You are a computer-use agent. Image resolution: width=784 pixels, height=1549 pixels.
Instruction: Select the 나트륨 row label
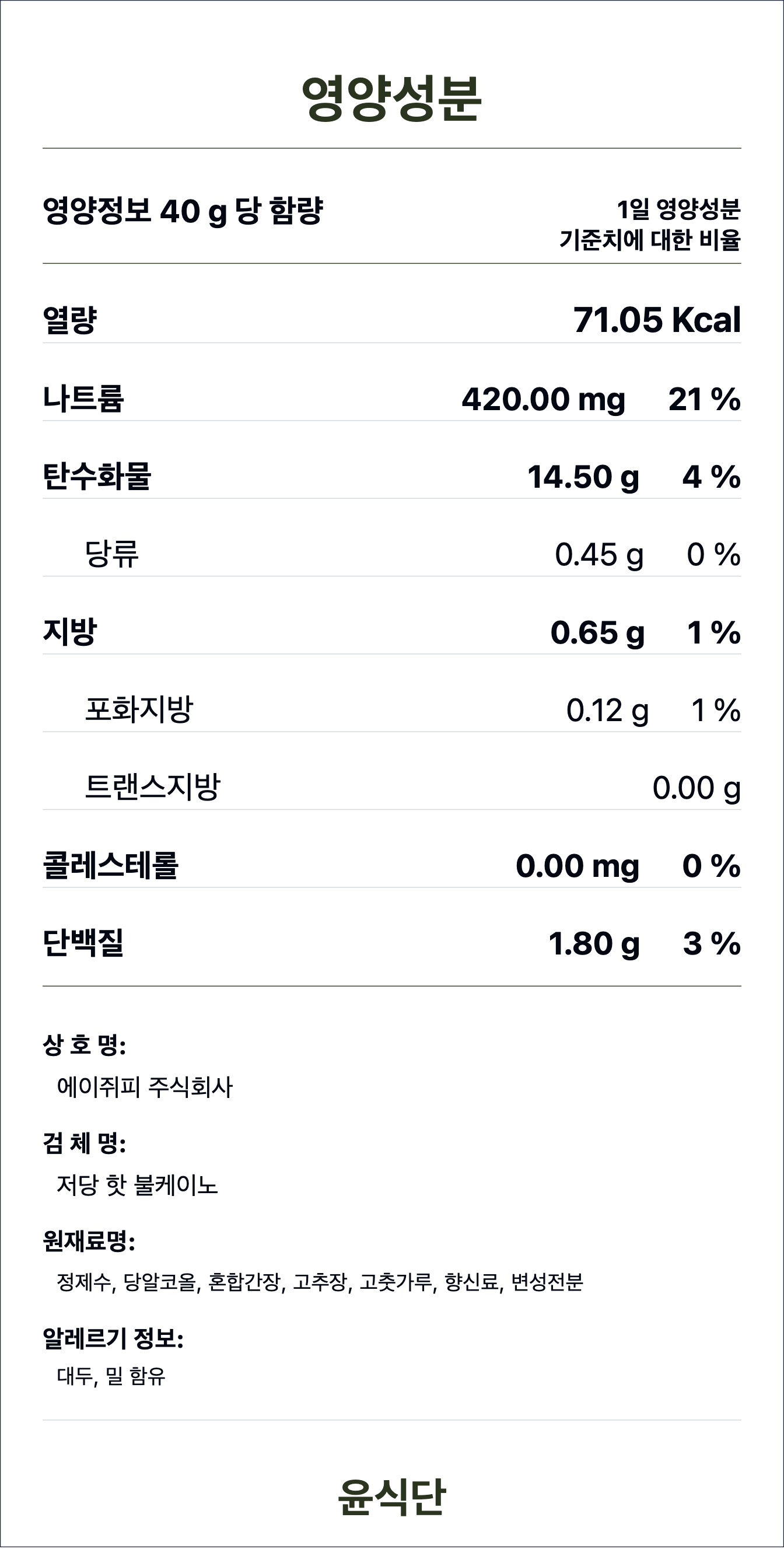point(83,398)
